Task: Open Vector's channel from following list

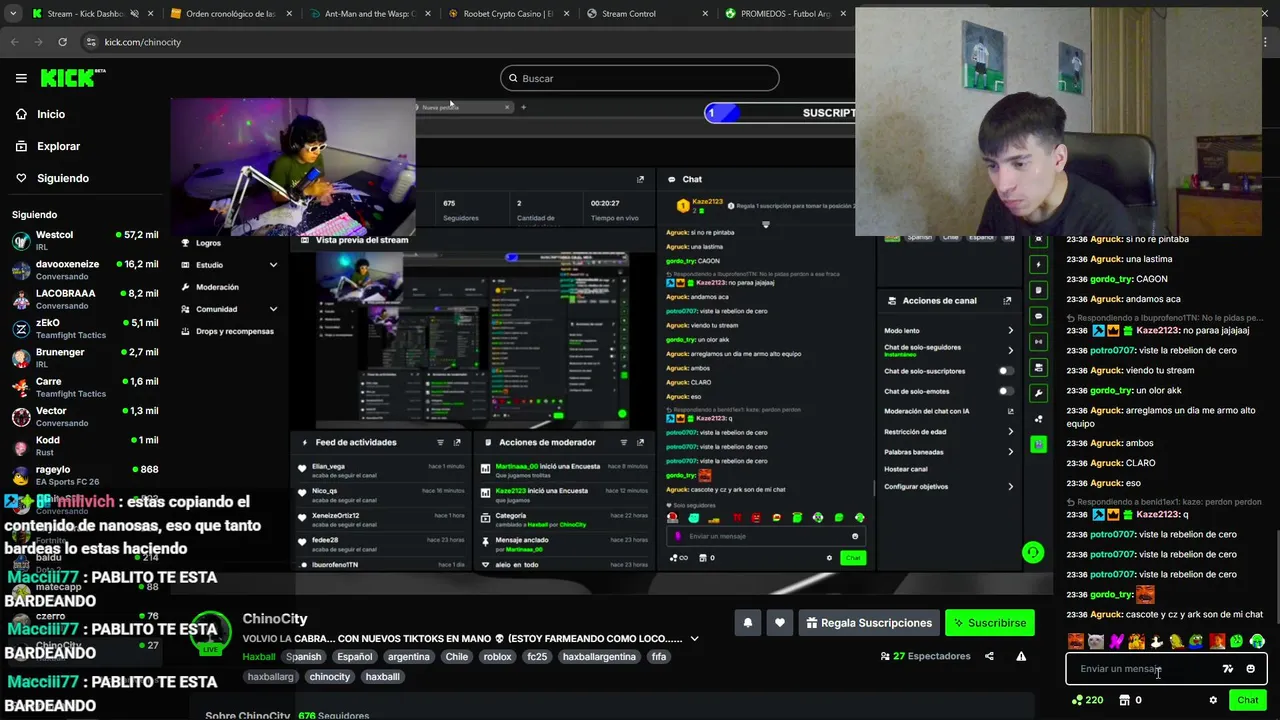Action: (85, 416)
